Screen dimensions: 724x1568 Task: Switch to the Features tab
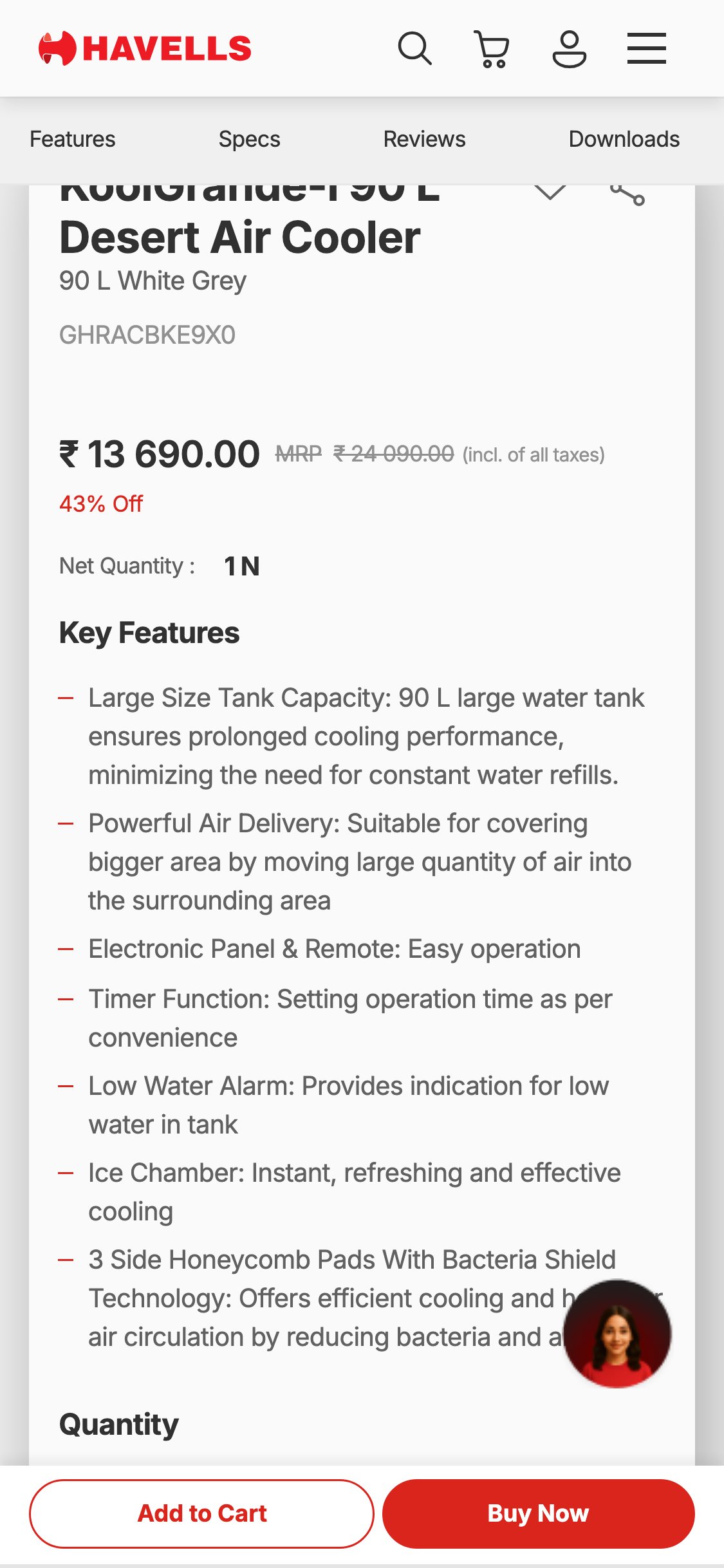(72, 139)
